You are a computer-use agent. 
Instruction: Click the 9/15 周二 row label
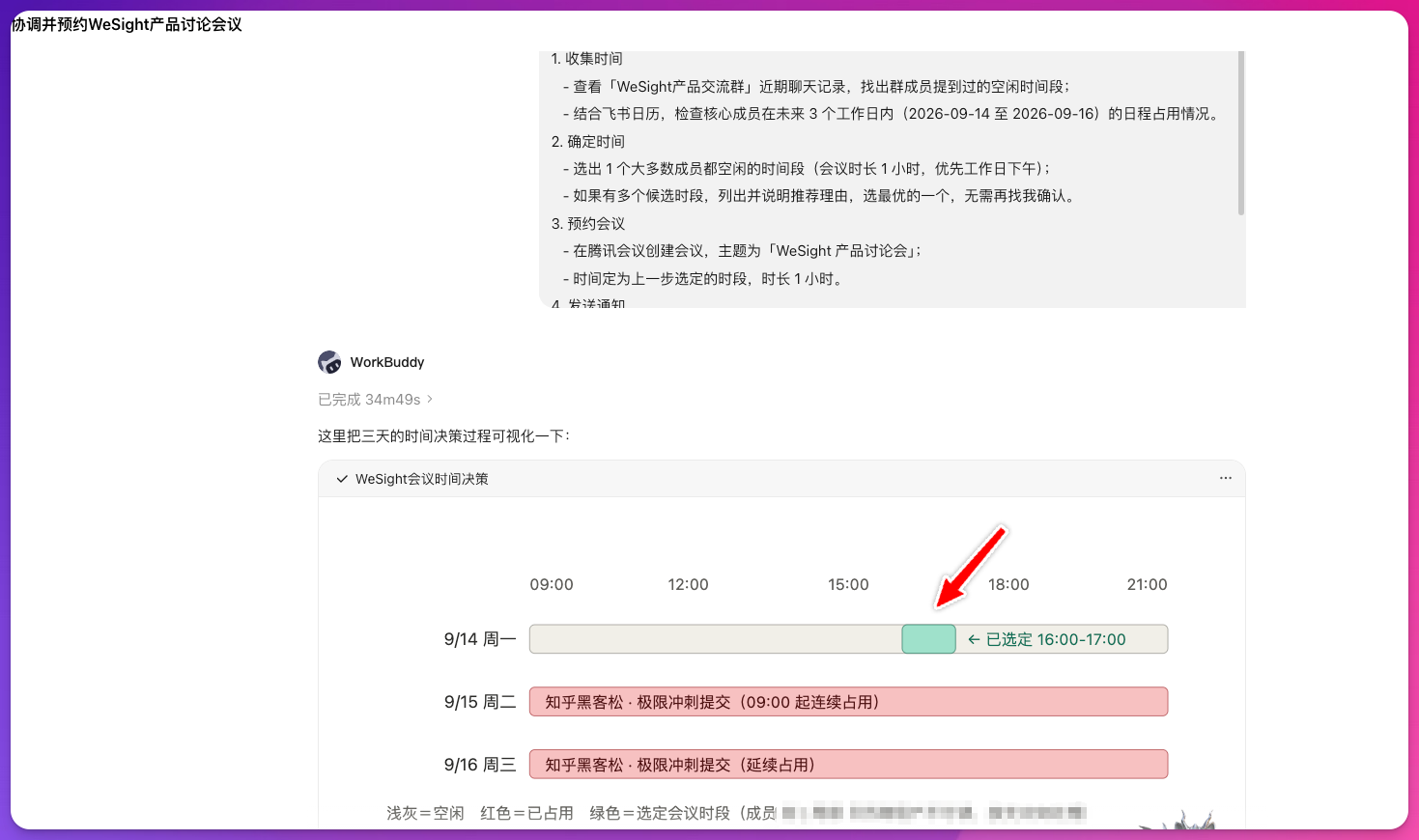480,702
